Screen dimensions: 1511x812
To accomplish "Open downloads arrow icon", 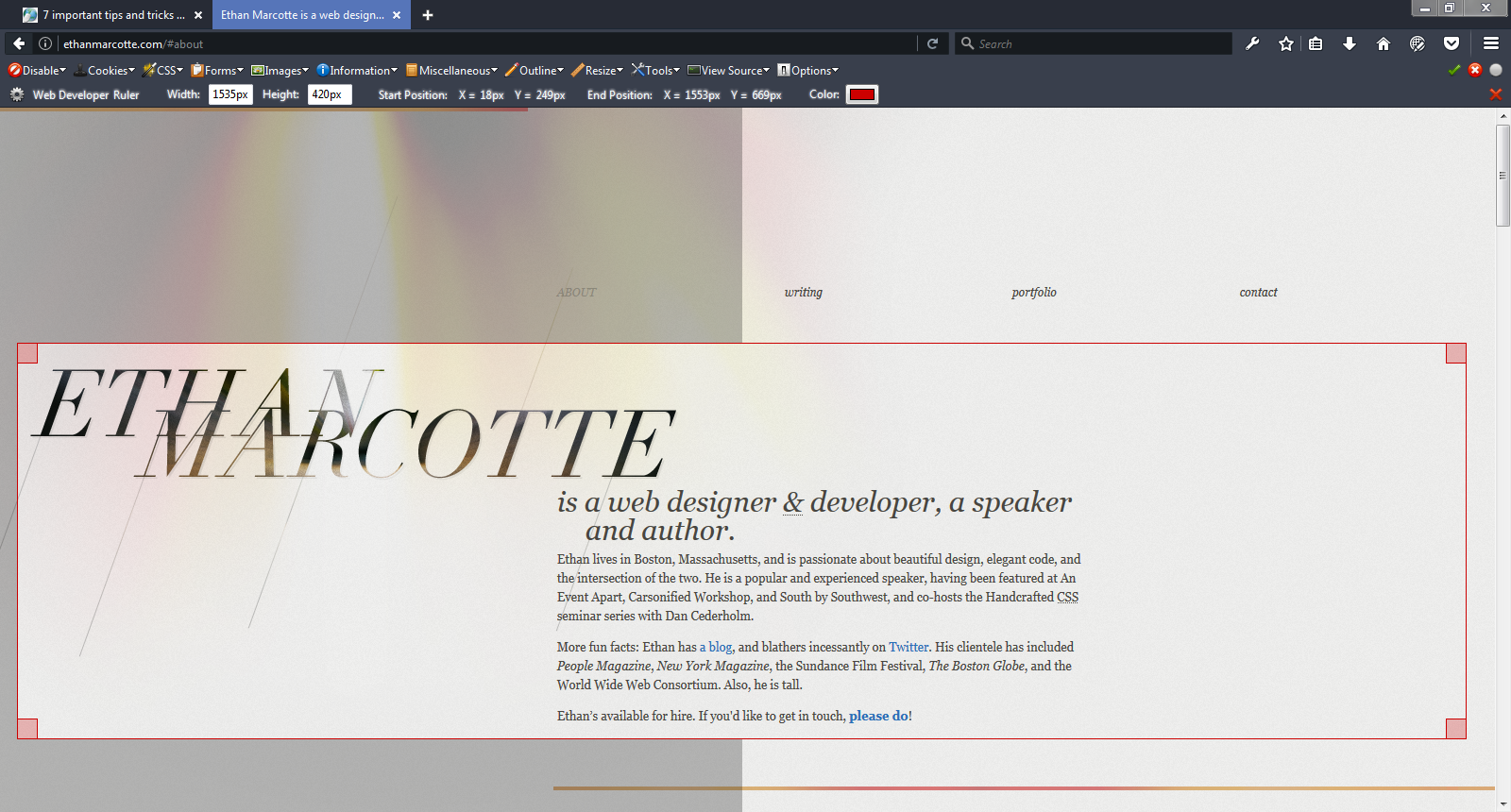I will click(x=1350, y=43).
